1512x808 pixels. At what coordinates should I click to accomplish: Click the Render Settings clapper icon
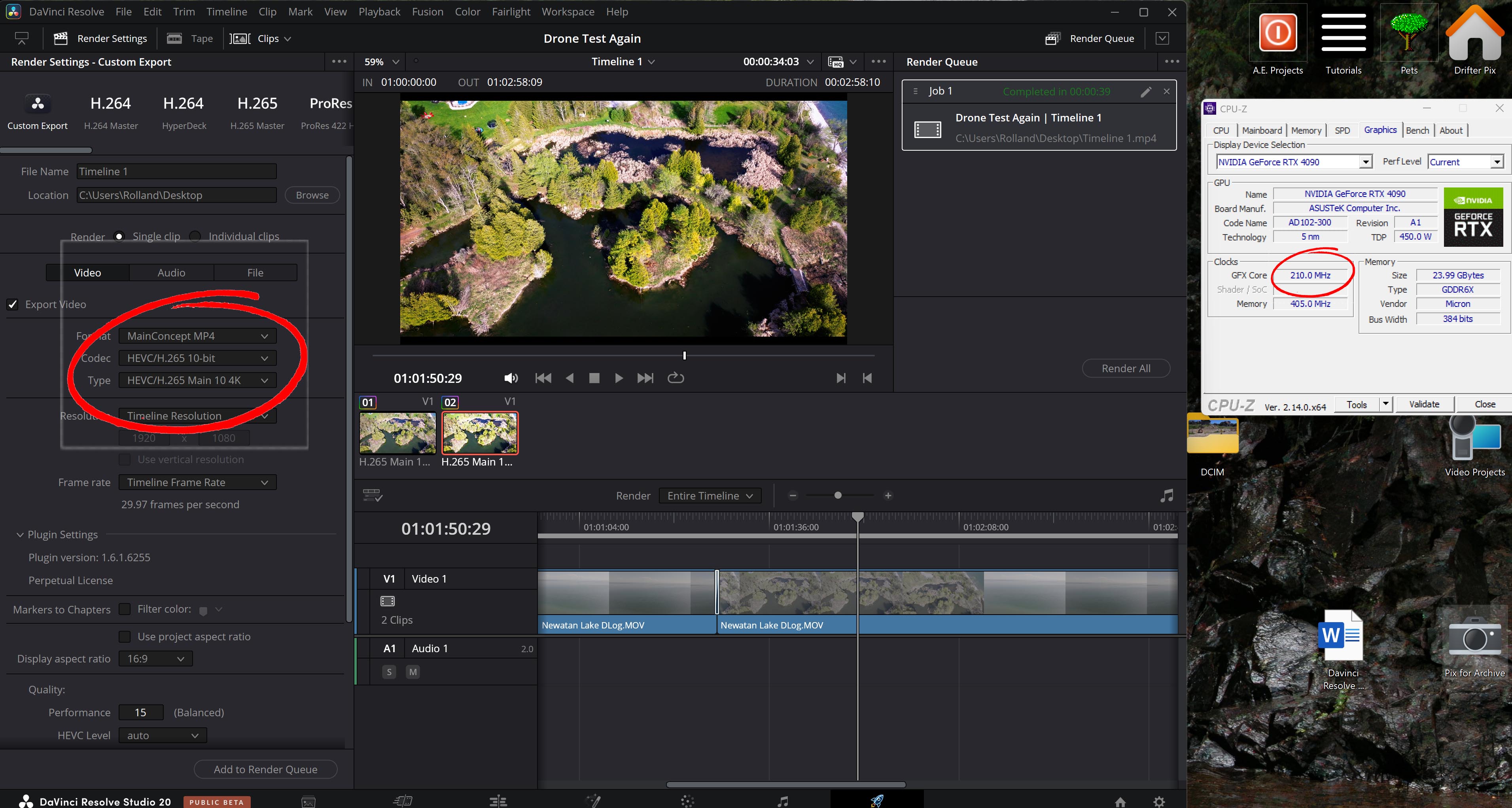pos(61,39)
